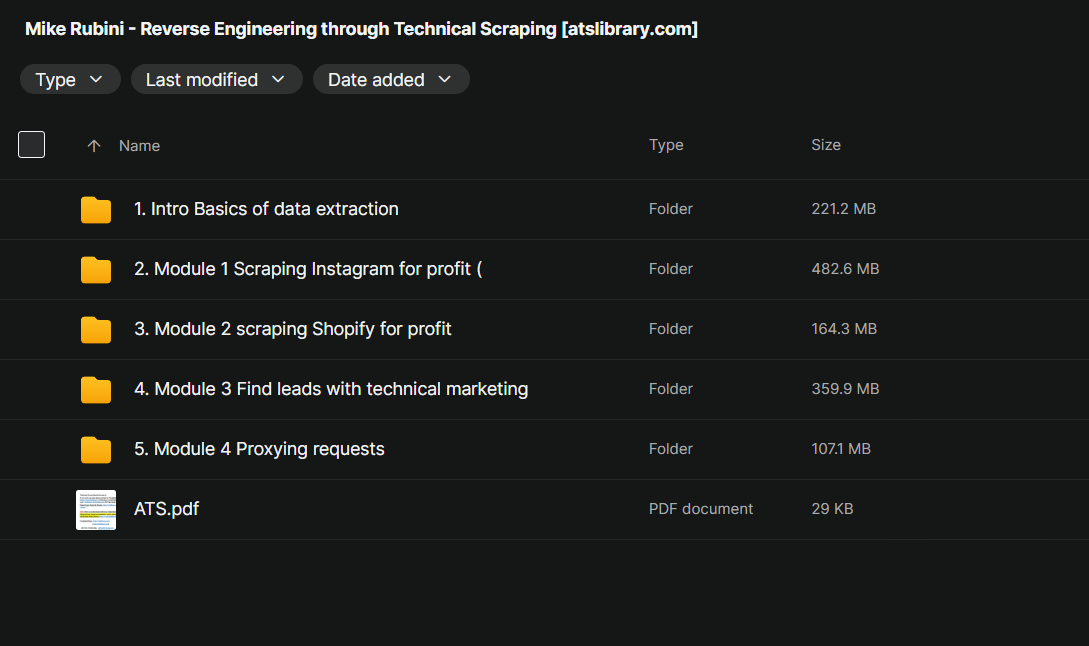Open '2. Module 1 Scraping Instagram for profit (' name
Screen dimensions: 1089x646
pyautogui.click(x=308, y=269)
